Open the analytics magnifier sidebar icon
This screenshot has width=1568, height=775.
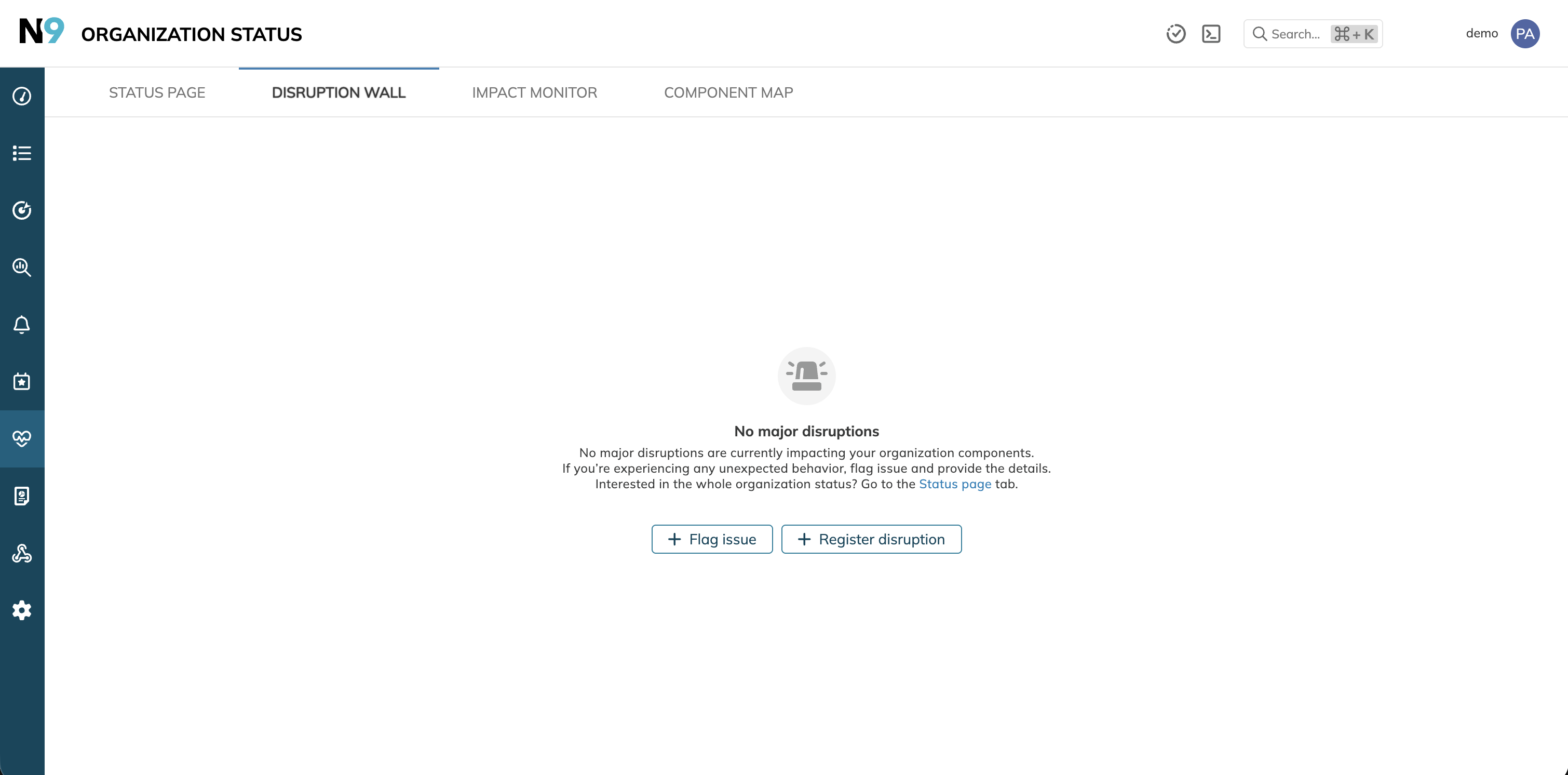click(x=22, y=268)
